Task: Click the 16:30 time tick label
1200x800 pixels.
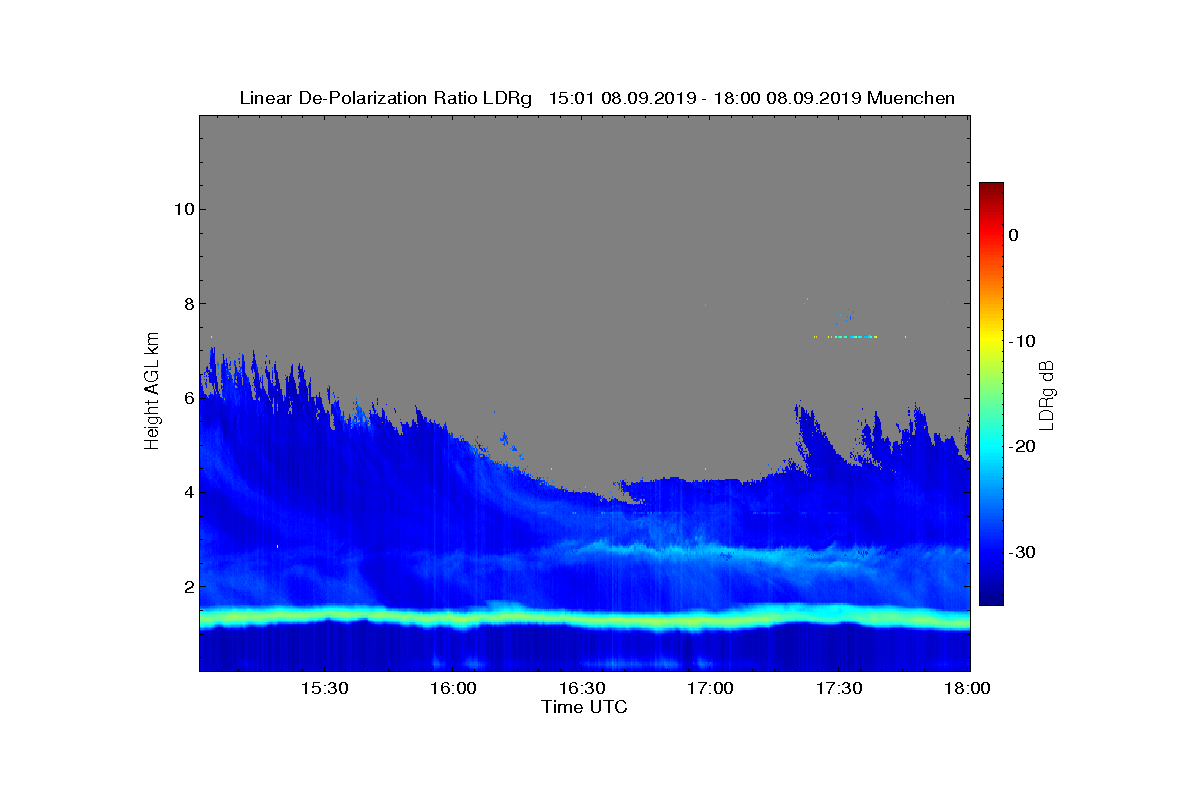Action: [582, 688]
